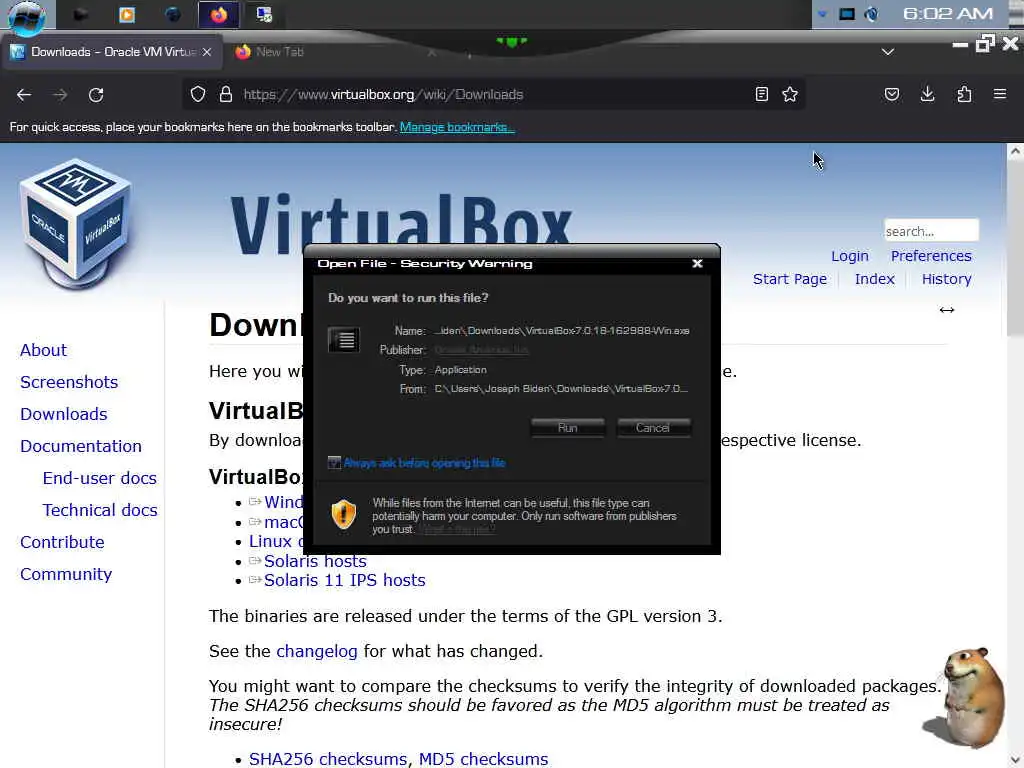This screenshot has height=768, width=1024.
Task: Open the tracking protection shield icon
Action: pos(198,95)
